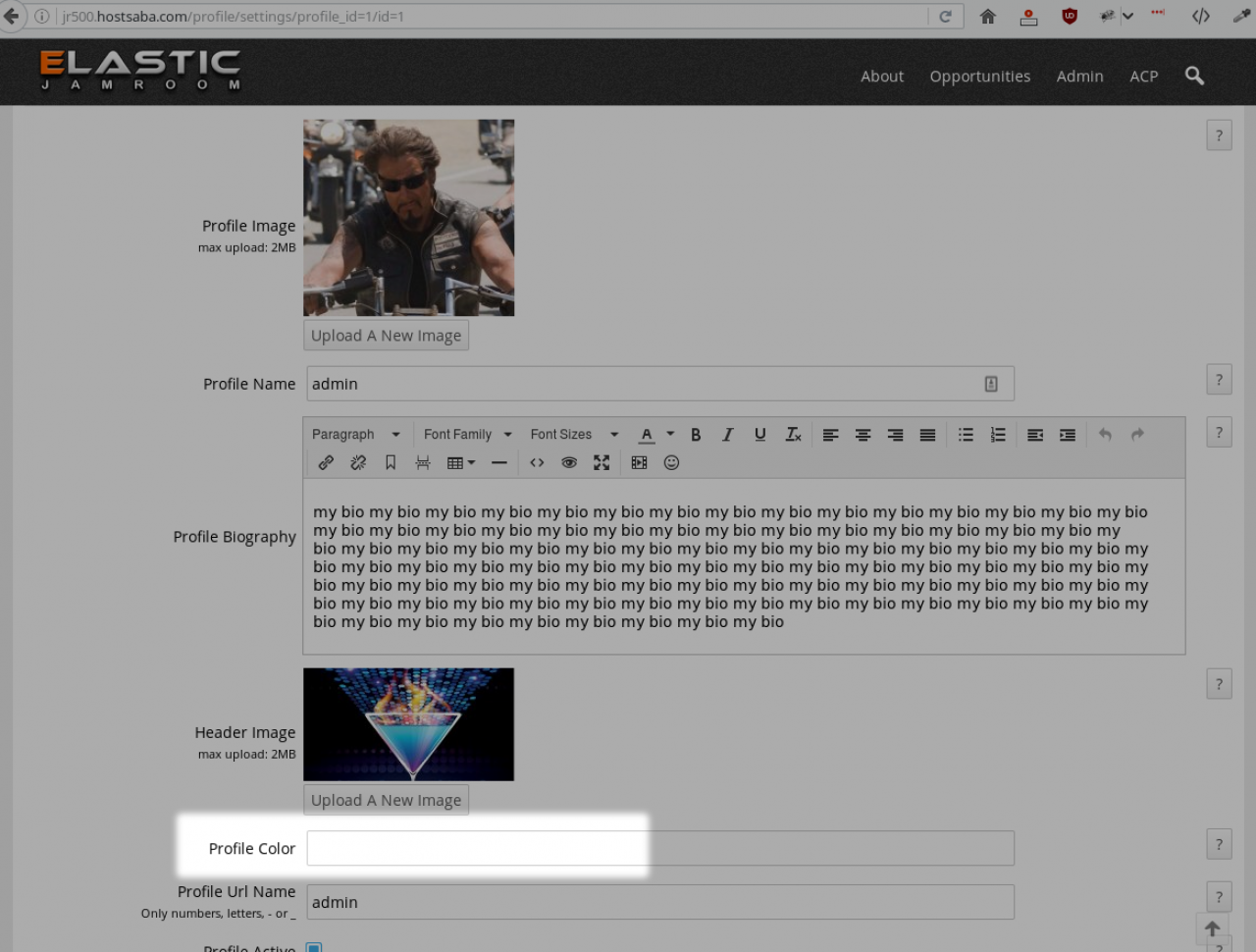Screen dimensions: 1256x952
Task: Insert a page break
Action: click(x=423, y=463)
